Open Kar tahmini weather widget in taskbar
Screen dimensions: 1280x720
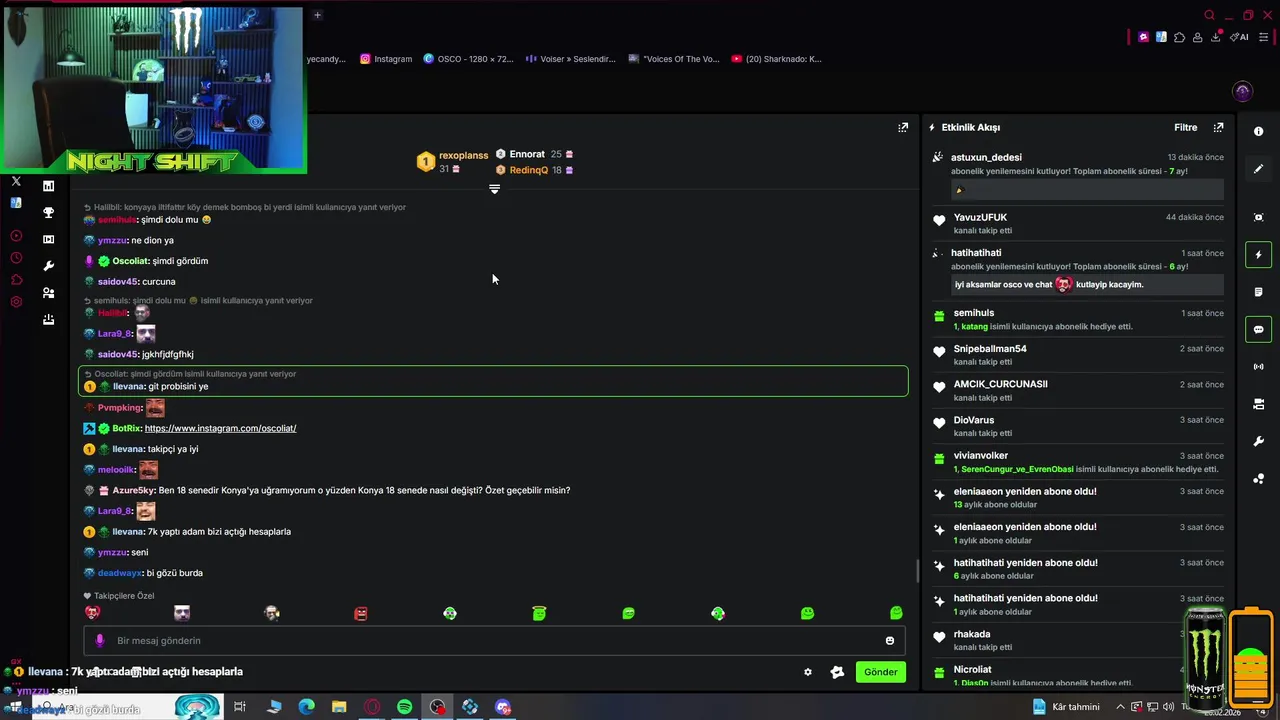click(1065, 707)
